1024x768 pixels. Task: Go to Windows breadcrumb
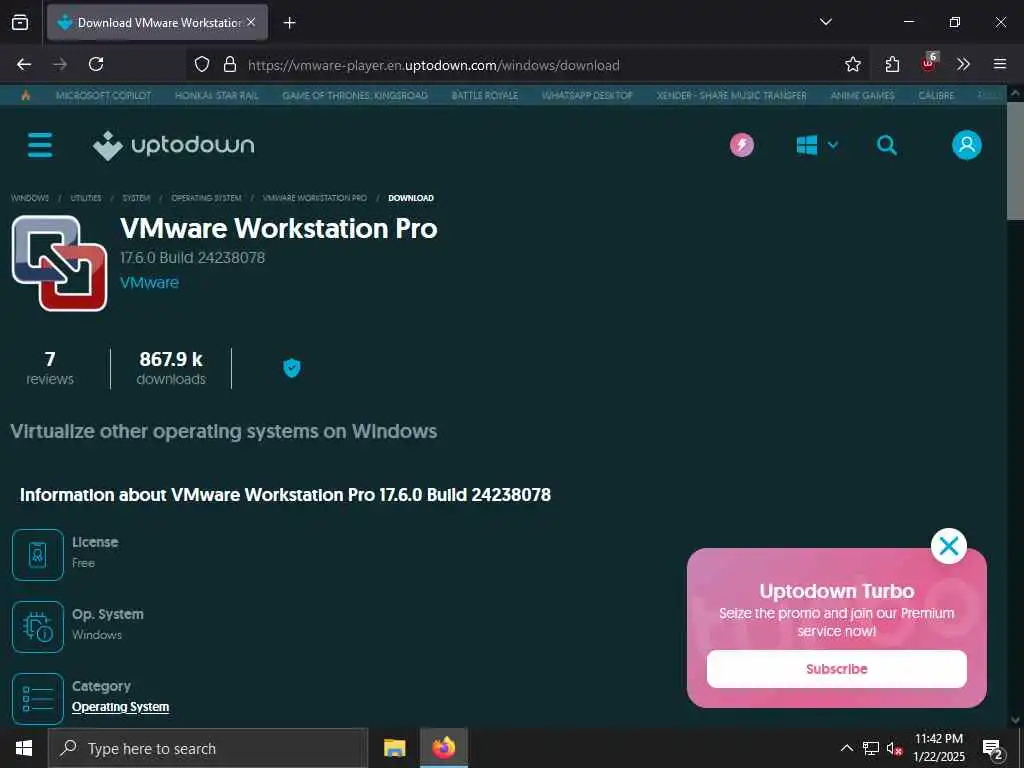pos(30,198)
